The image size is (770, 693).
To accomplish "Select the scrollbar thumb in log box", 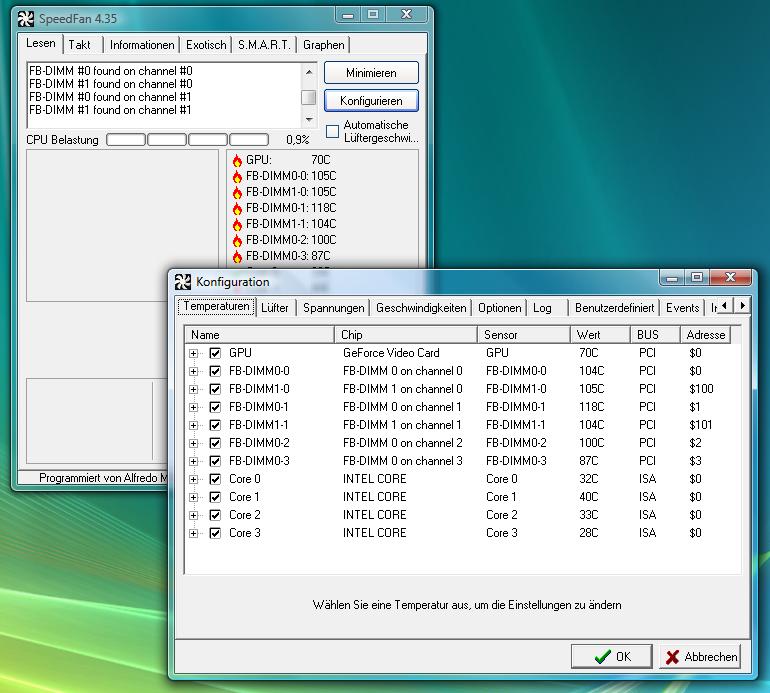I will tap(309, 97).
